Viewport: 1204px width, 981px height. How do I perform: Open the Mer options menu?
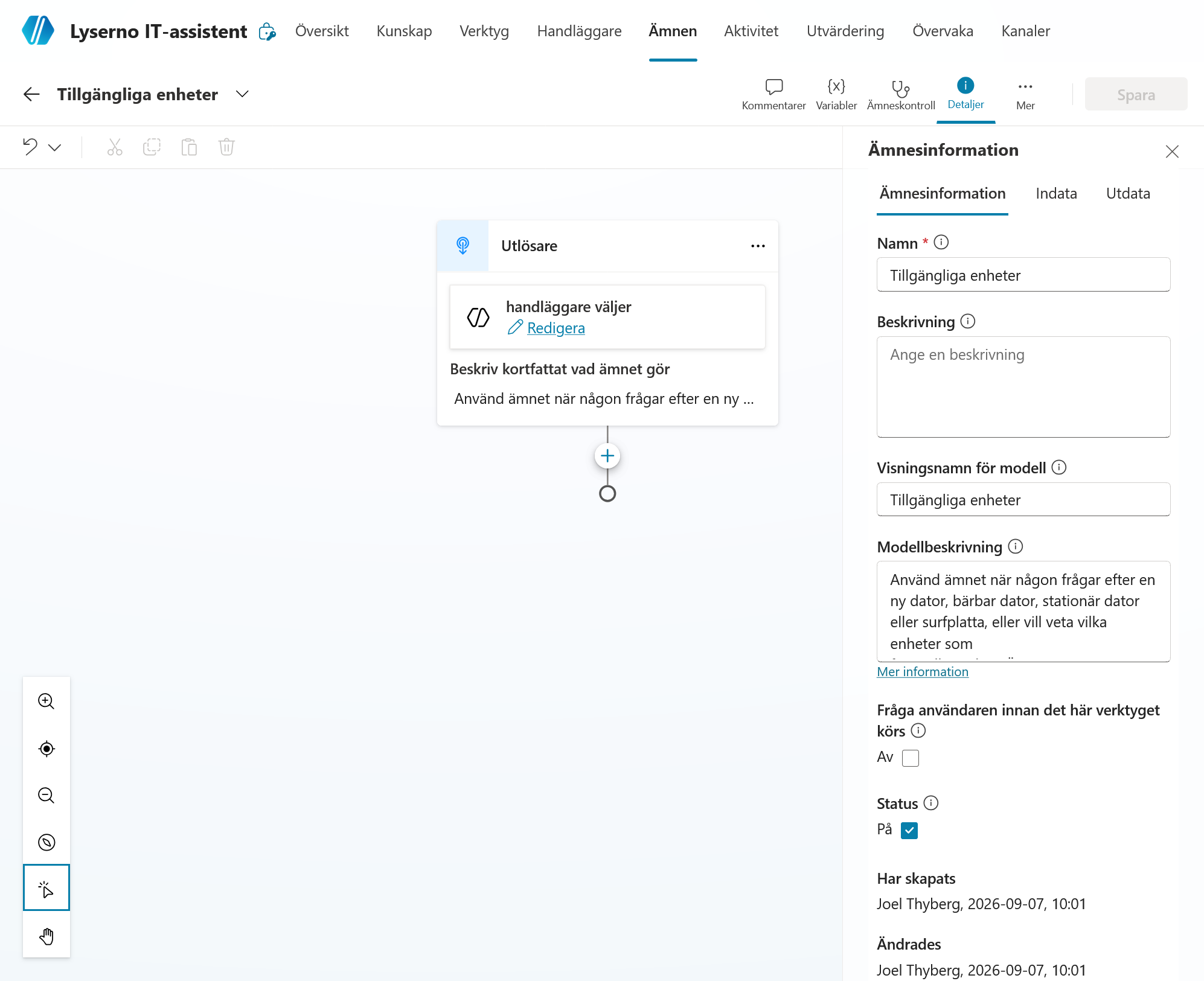pyautogui.click(x=1025, y=95)
